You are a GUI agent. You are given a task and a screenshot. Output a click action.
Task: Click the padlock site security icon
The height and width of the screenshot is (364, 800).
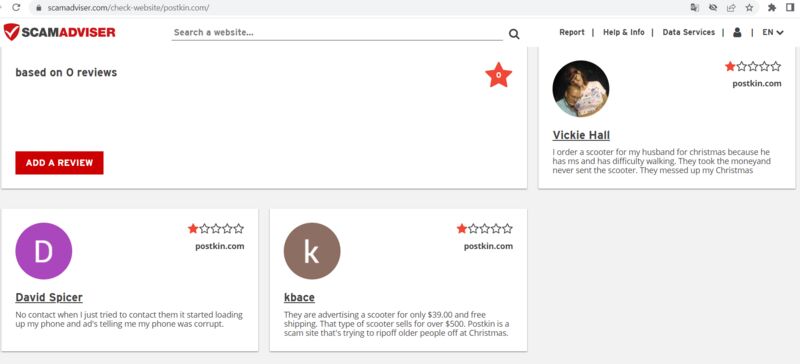coord(38,8)
